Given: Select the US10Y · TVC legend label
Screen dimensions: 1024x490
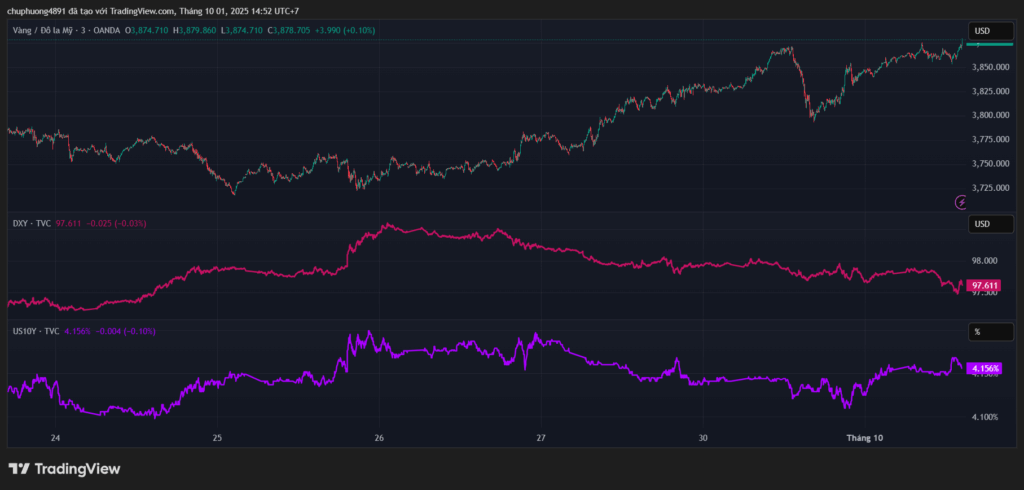Looking at the screenshot, I should pyautogui.click(x=36, y=331).
